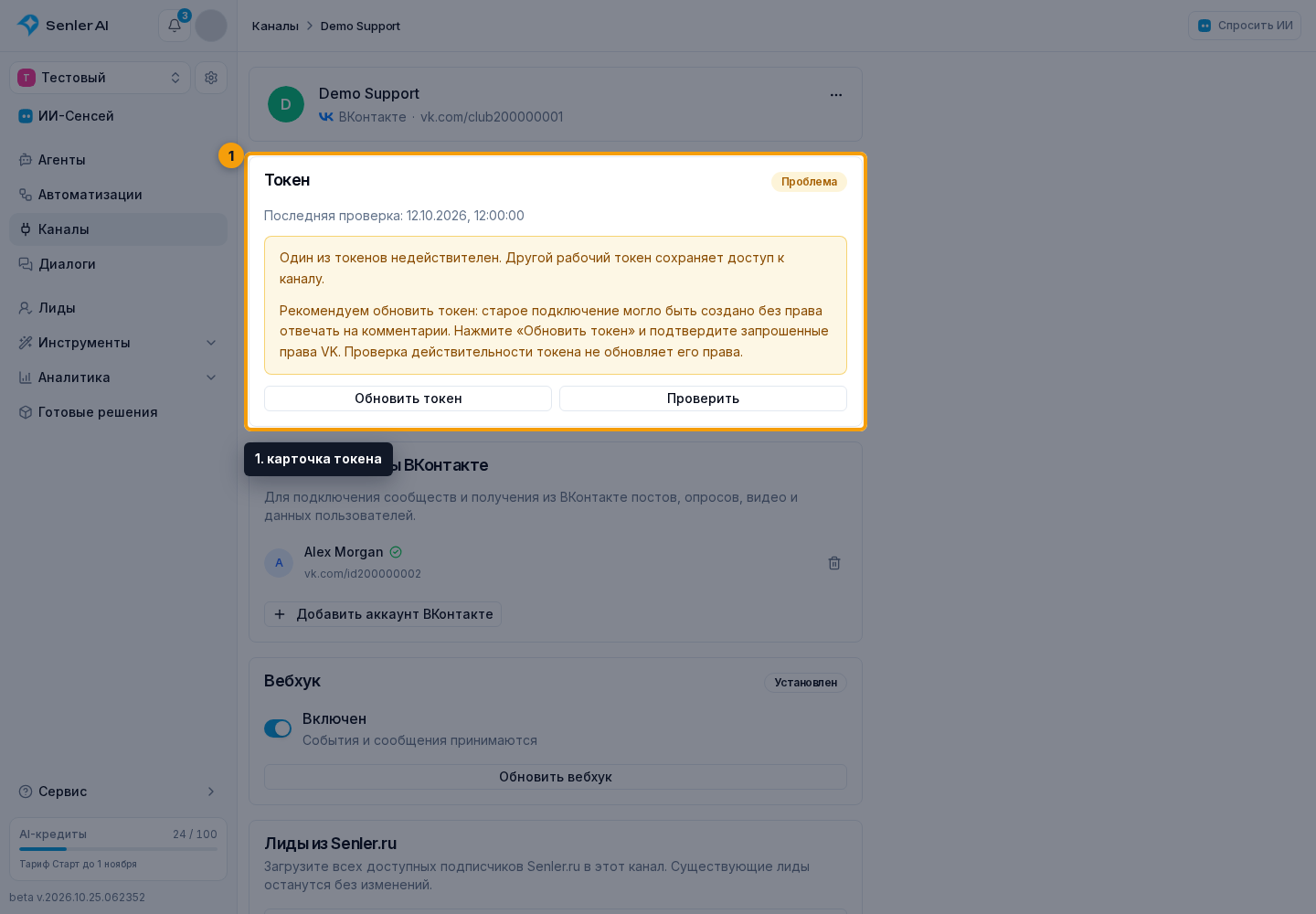Click the Обновить токен button
The width and height of the screenshot is (1316, 914).
click(x=408, y=399)
